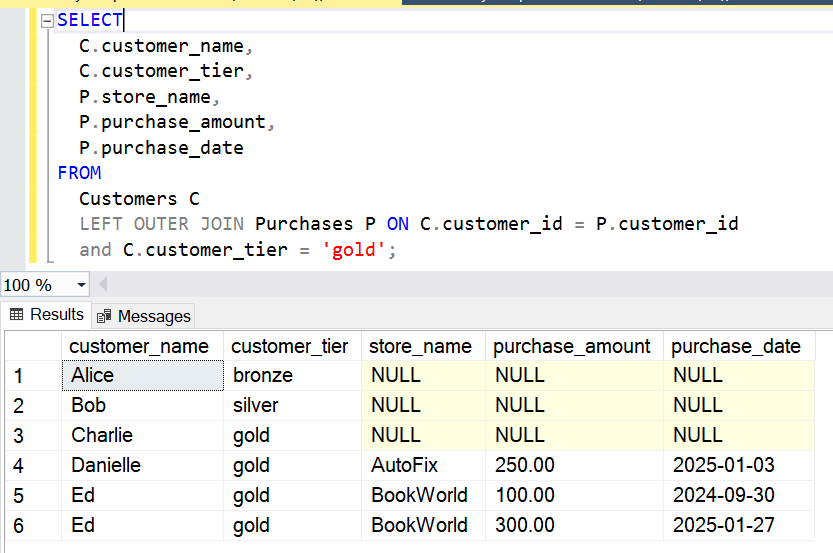Select the customer_name column header
The image size is (833, 553).
[141, 346]
